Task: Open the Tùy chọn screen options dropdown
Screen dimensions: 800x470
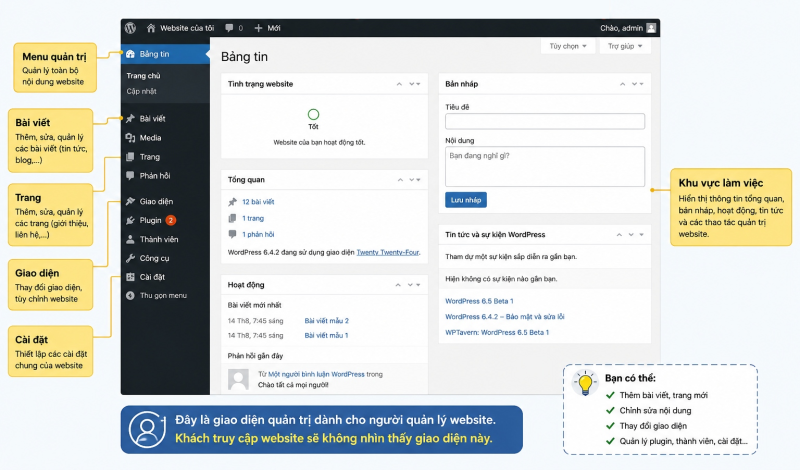Action: click(x=568, y=46)
